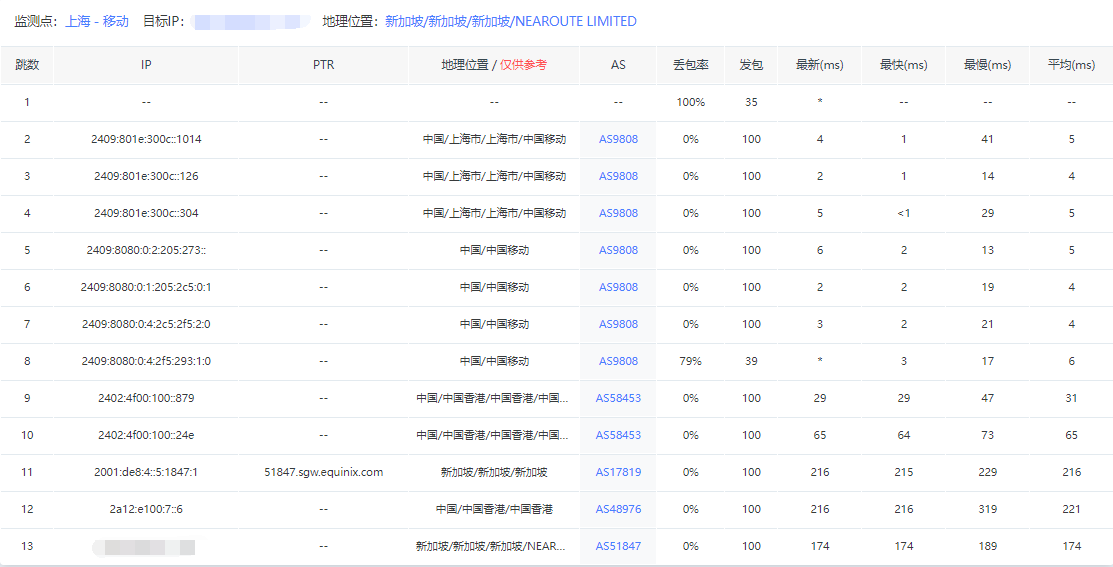
Task: Select the 平均(ms) column header
Action: point(1071,65)
